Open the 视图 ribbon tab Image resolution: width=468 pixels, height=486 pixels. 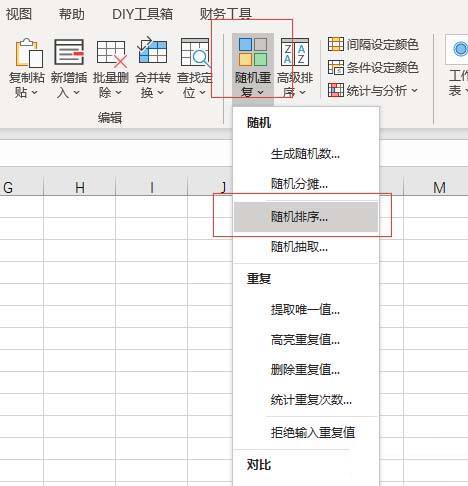[x=19, y=14]
